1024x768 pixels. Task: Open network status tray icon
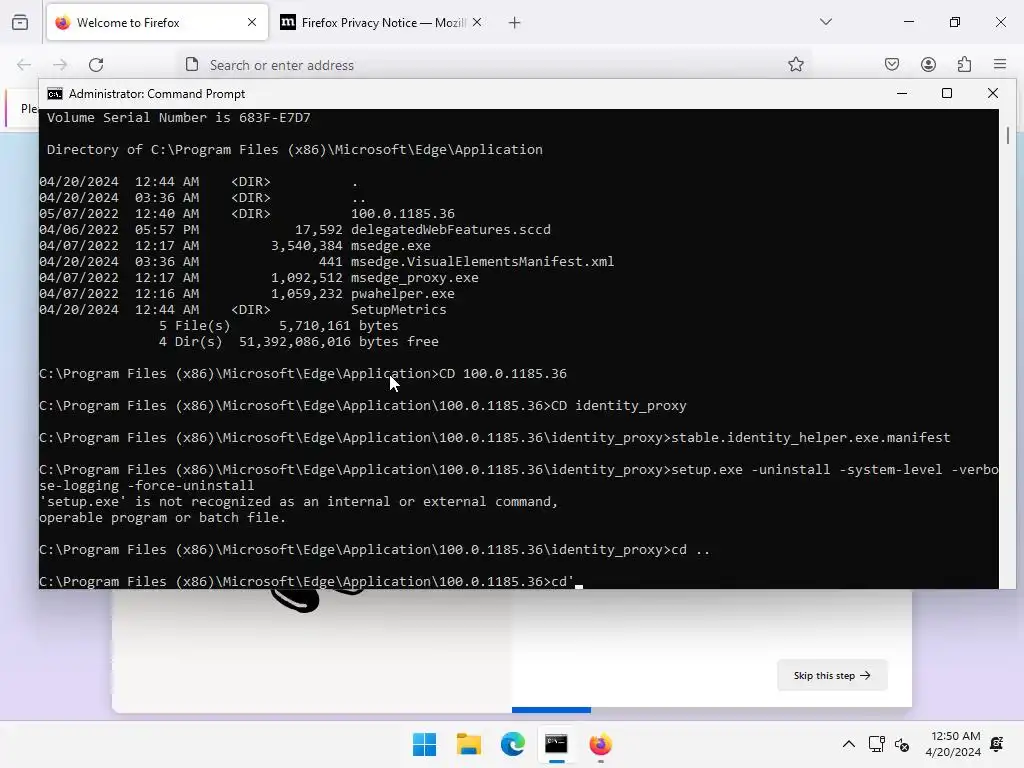point(876,744)
